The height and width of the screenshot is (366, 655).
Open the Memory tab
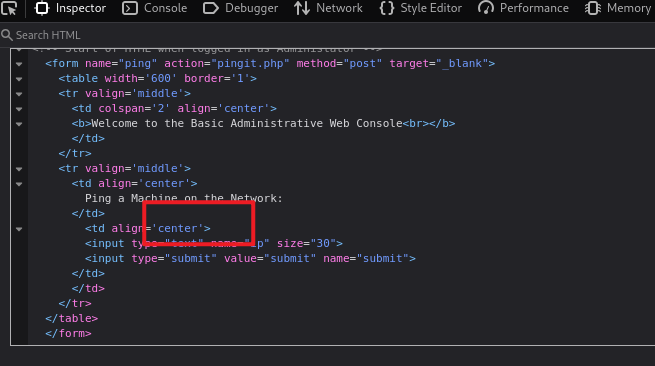click(618, 8)
